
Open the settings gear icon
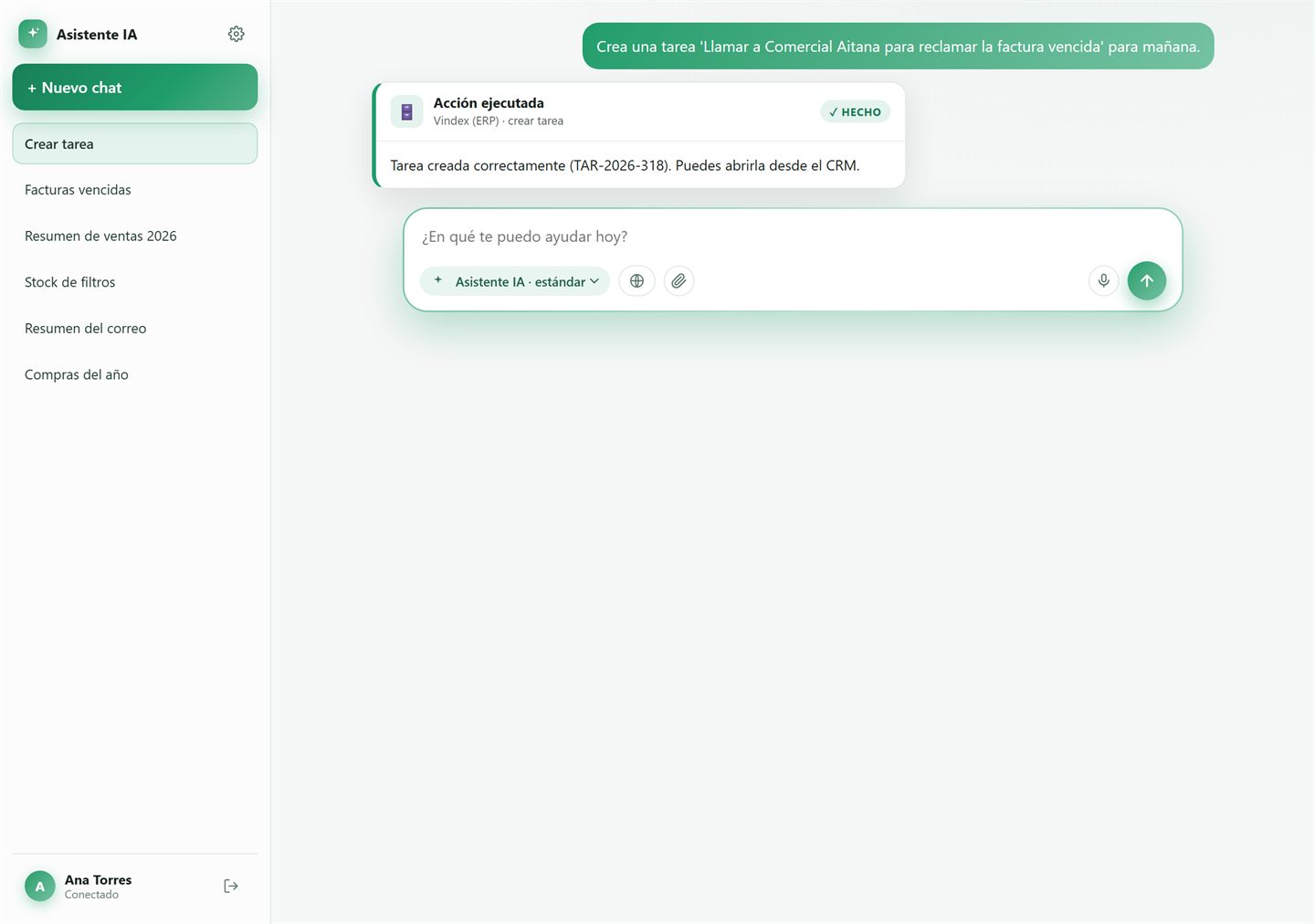pyautogui.click(x=236, y=34)
